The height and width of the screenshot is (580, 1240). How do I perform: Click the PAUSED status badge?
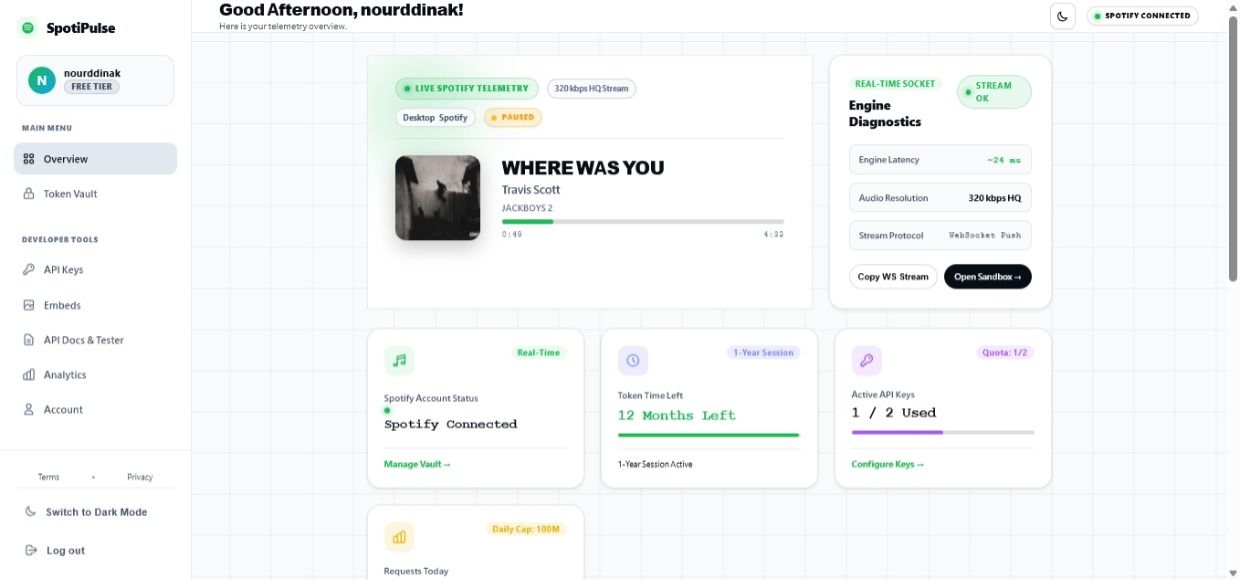click(x=513, y=117)
